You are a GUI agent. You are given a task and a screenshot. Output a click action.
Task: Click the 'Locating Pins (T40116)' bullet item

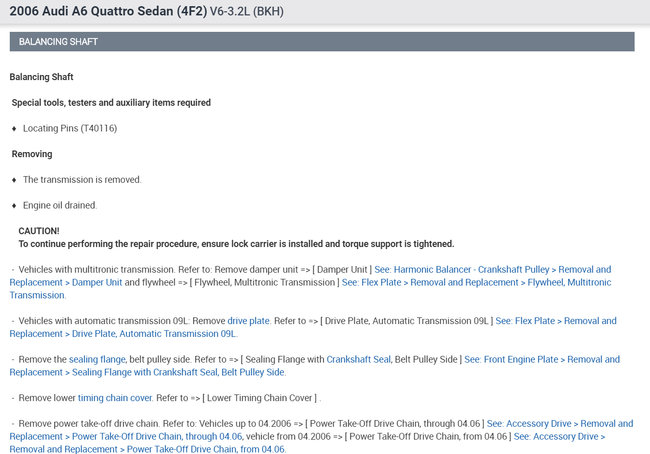70,129
